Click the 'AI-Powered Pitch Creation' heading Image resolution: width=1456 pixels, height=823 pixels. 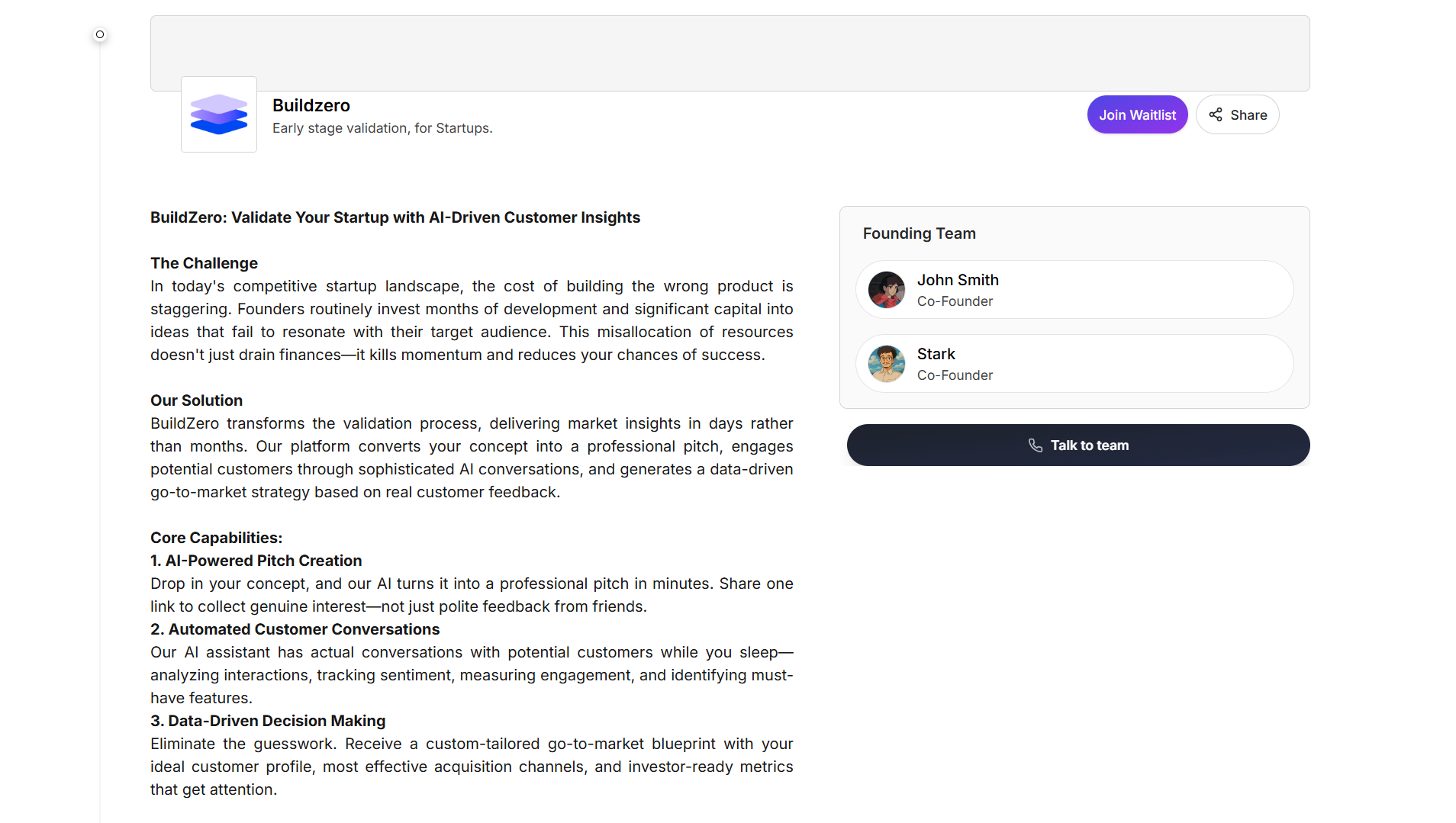(x=263, y=561)
